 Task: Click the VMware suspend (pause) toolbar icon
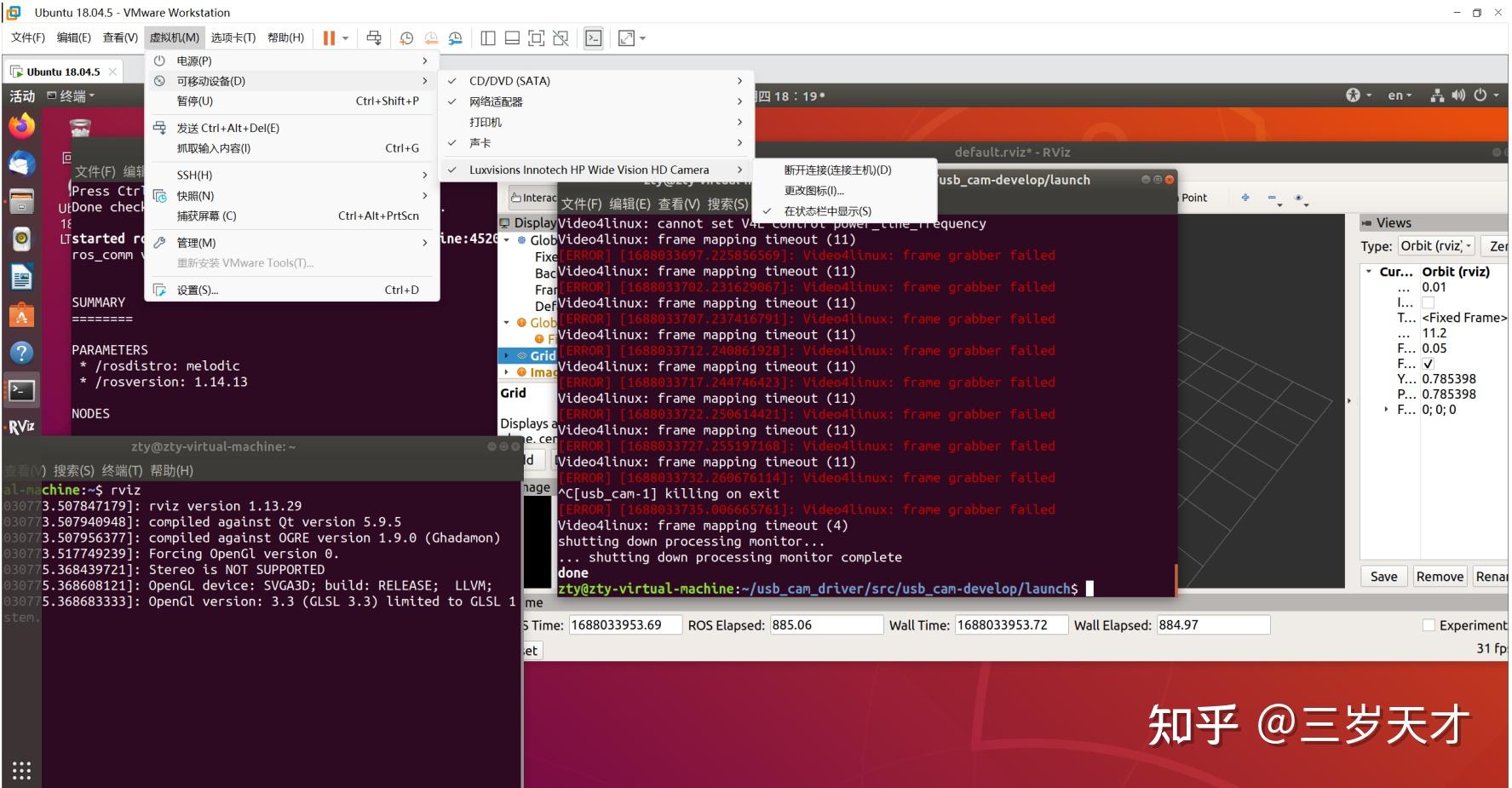[329, 38]
